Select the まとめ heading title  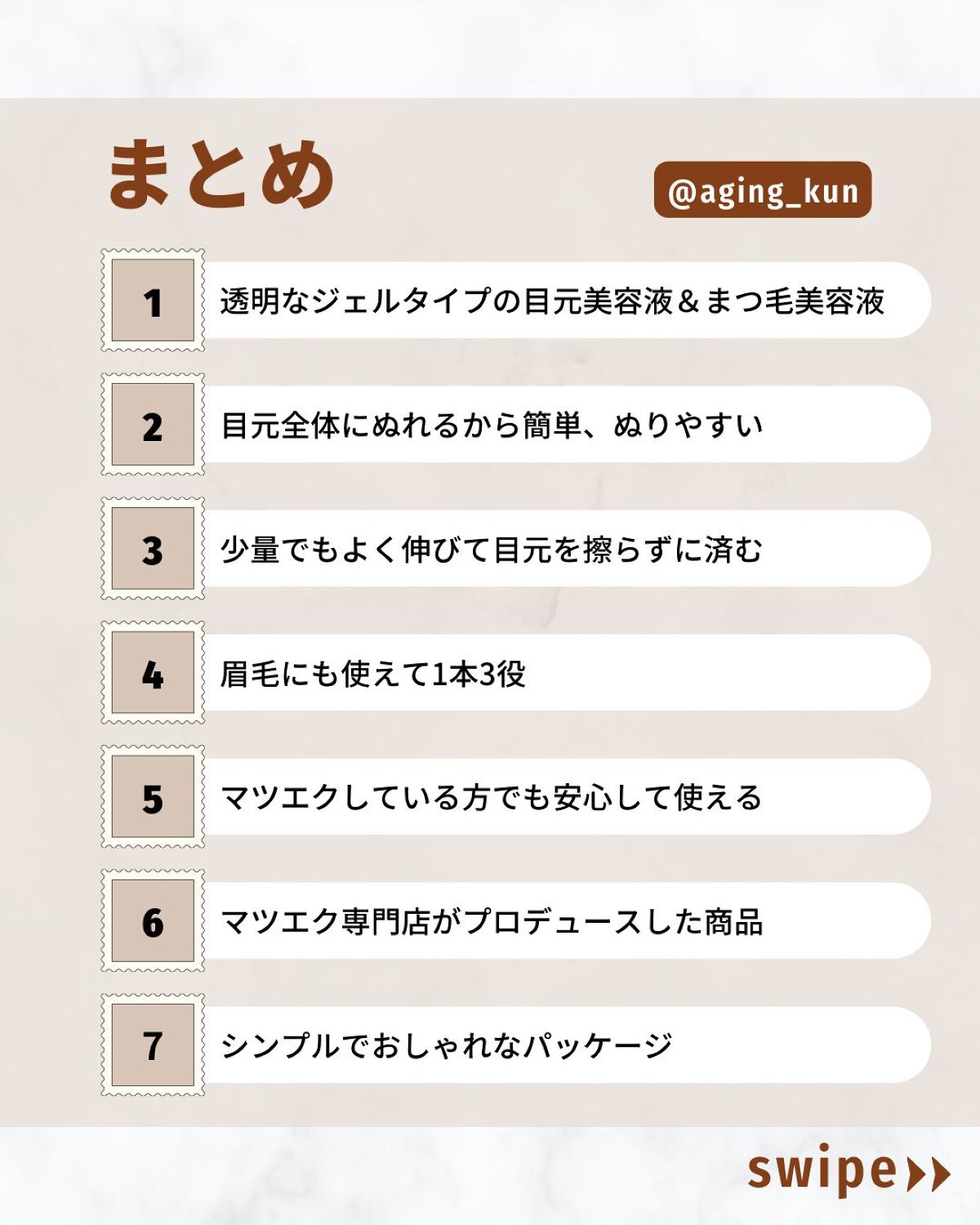coord(221,174)
